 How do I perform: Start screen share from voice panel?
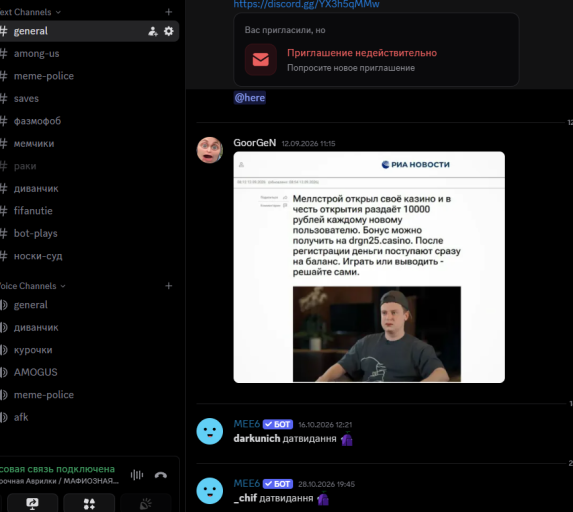[x=33, y=504]
